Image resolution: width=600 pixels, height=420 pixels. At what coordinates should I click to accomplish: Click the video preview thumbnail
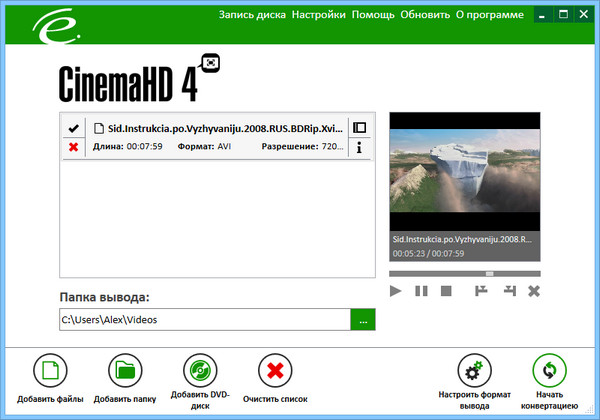[x=465, y=171]
